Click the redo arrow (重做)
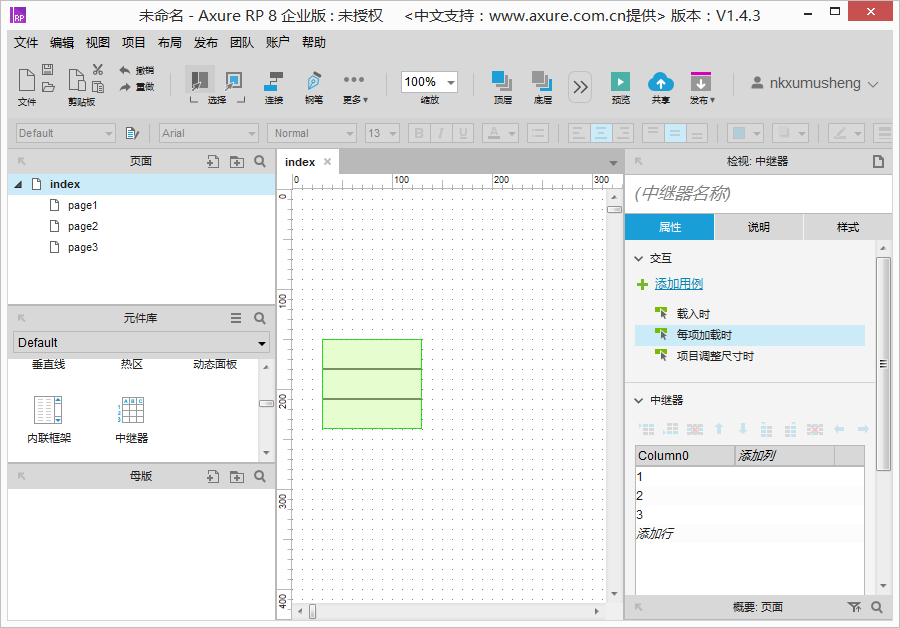Screen dimensions: 900x628 [x=125, y=87]
